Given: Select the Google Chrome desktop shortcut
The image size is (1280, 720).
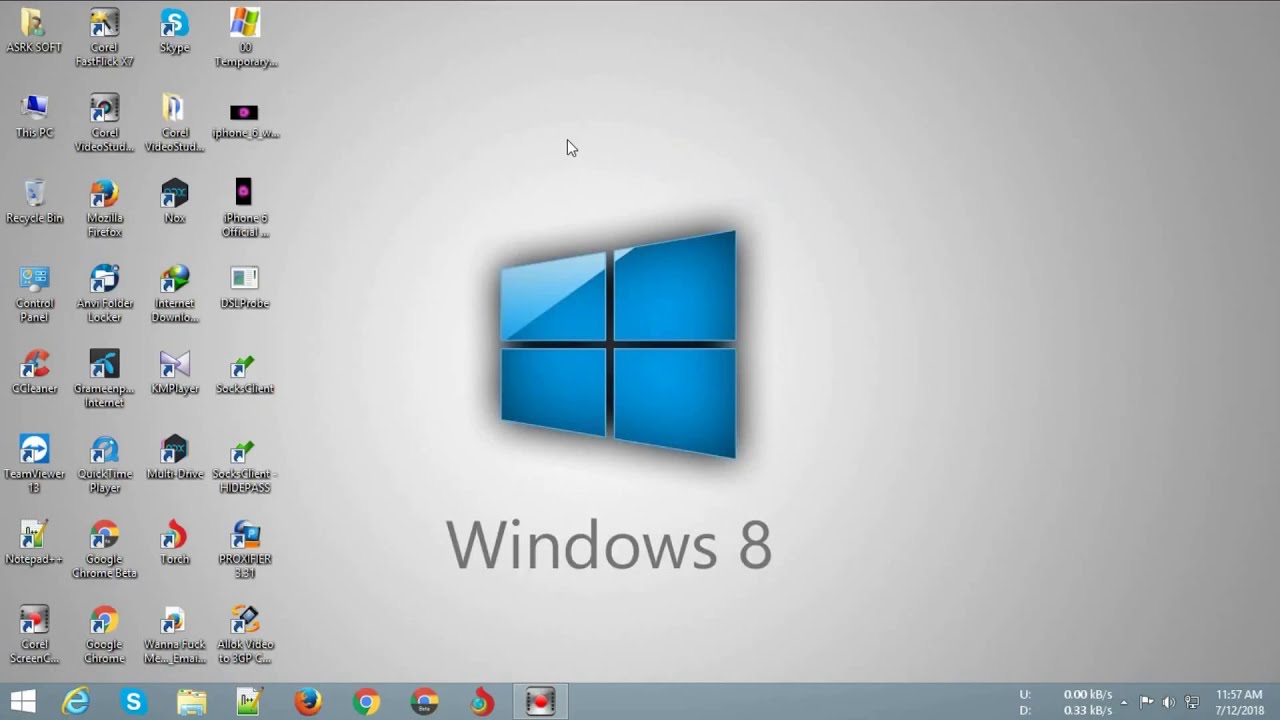Looking at the screenshot, I should (104, 634).
